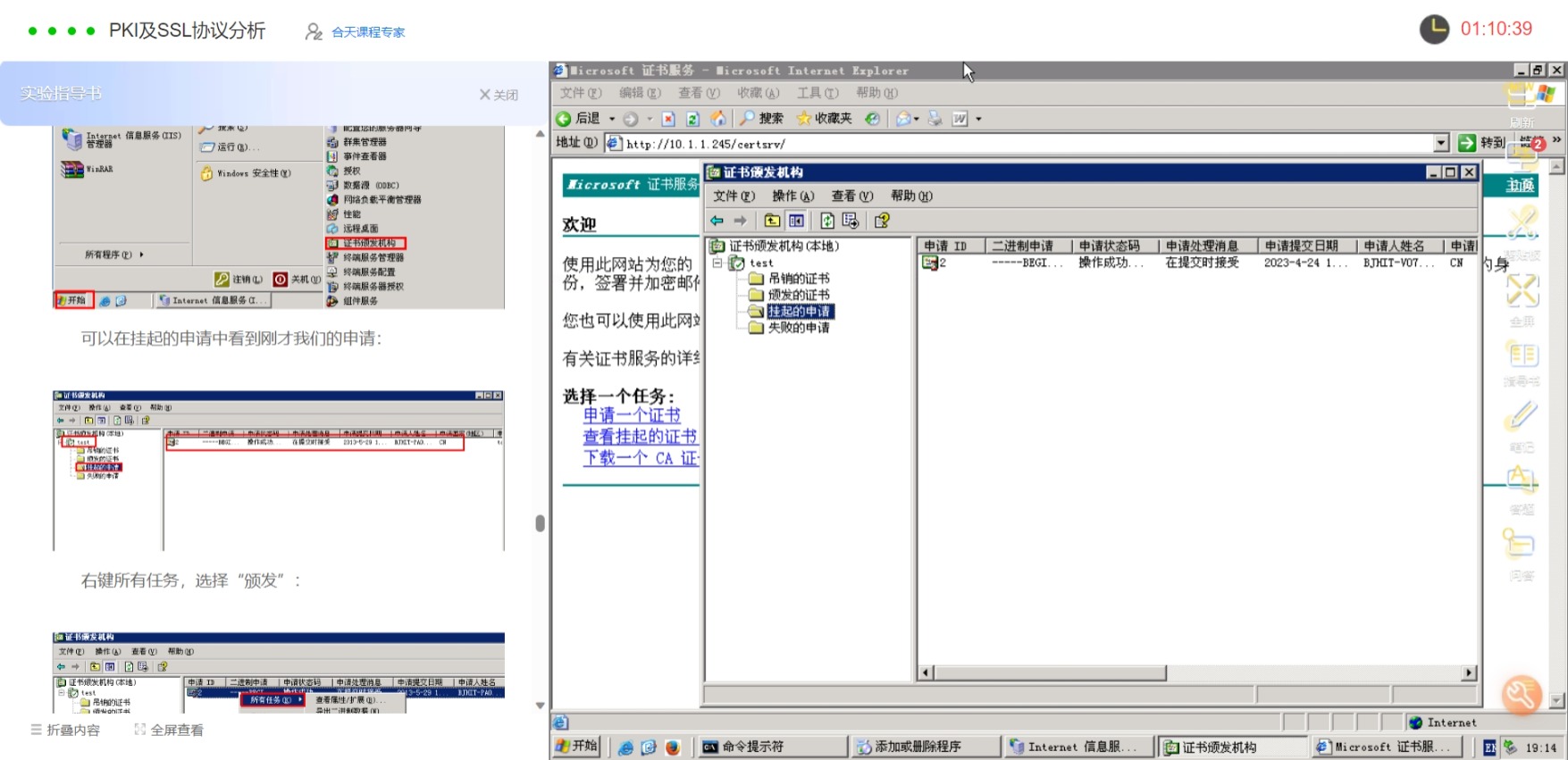Image resolution: width=1568 pixels, height=760 pixels.
Task: Click IE Stop loading icon
Action: click(668, 119)
